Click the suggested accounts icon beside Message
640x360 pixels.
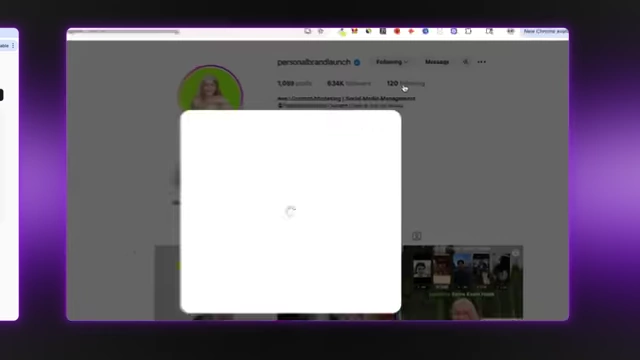[465, 62]
